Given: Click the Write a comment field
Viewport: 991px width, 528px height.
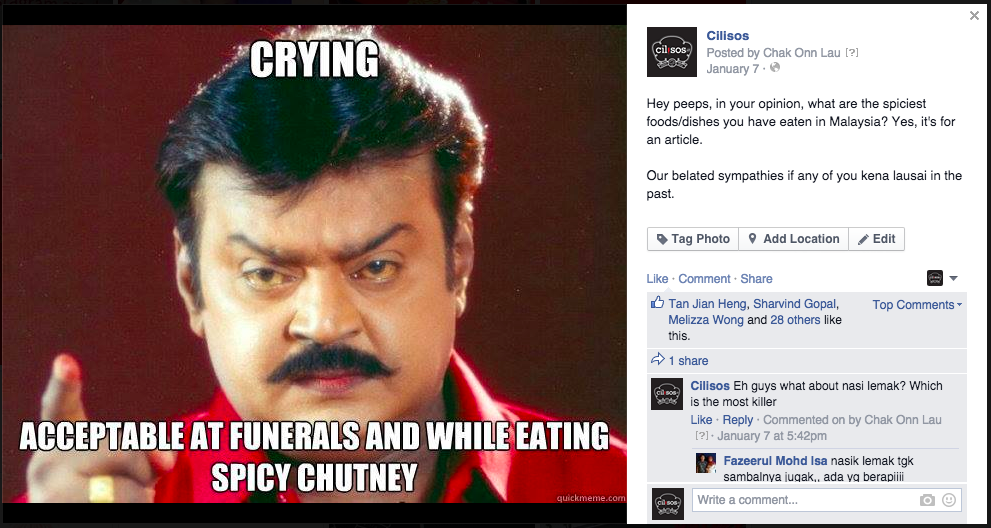Looking at the screenshot, I should [827, 500].
